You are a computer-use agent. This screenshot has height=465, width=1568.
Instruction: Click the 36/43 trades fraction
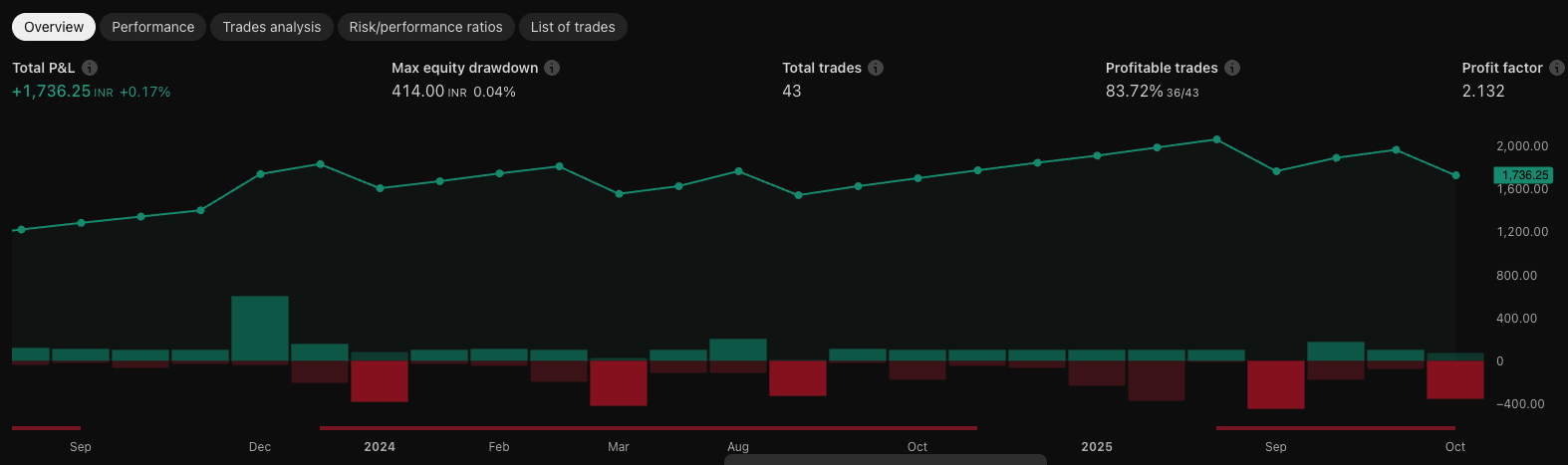pyautogui.click(x=1182, y=93)
